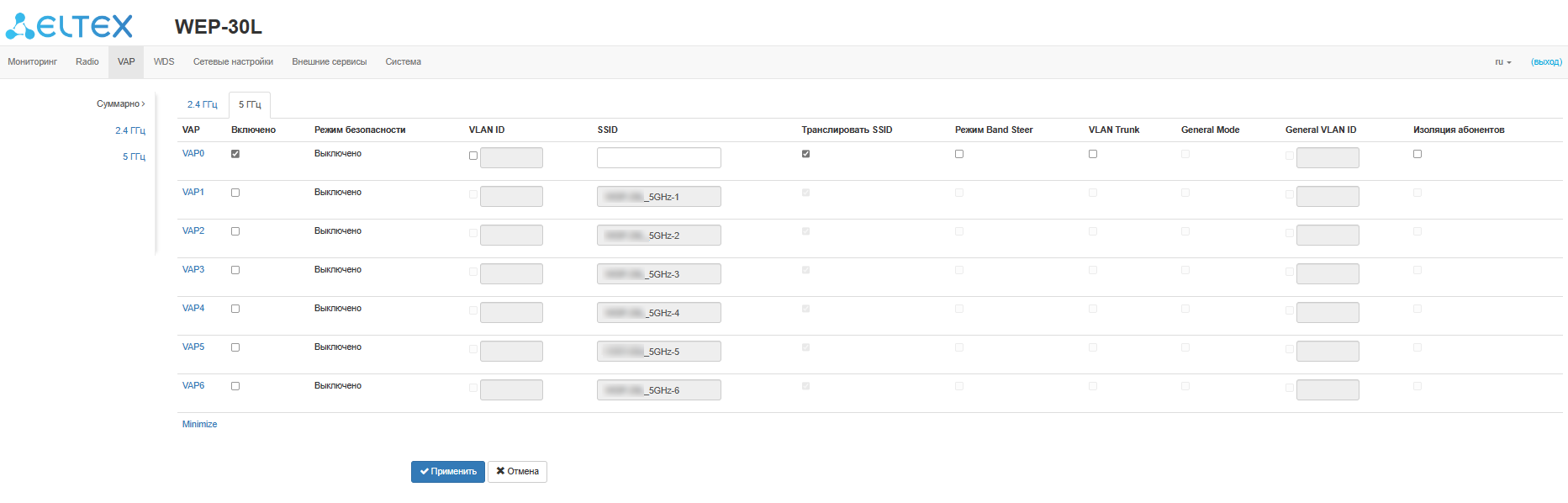The image size is (1568, 503).
Task: Open the ru language dropdown
Action: pyautogui.click(x=1502, y=62)
